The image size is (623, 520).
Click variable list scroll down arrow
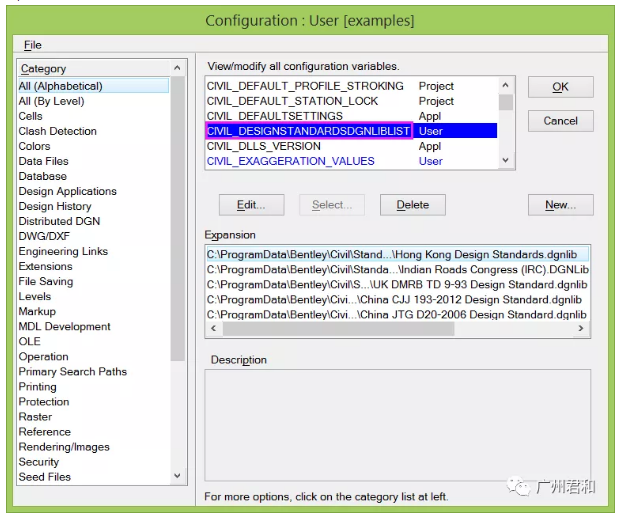pyautogui.click(x=505, y=160)
